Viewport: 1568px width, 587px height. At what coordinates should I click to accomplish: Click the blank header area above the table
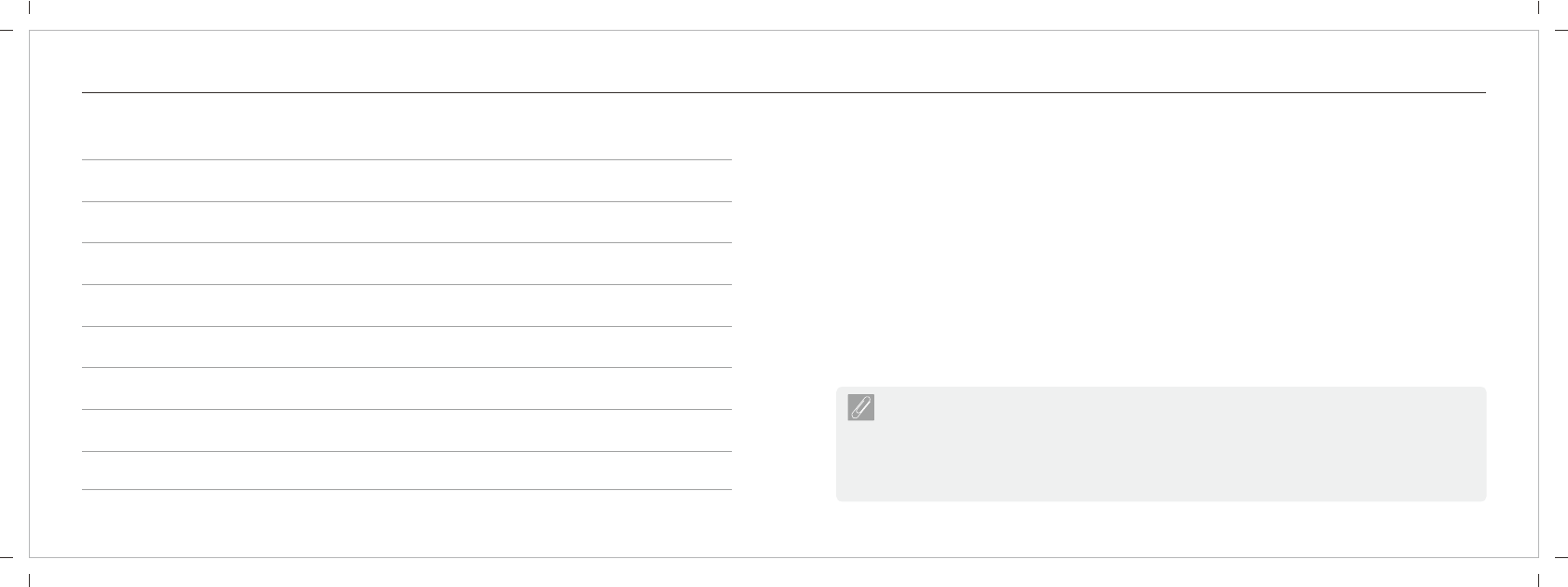pyautogui.click(x=407, y=128)
